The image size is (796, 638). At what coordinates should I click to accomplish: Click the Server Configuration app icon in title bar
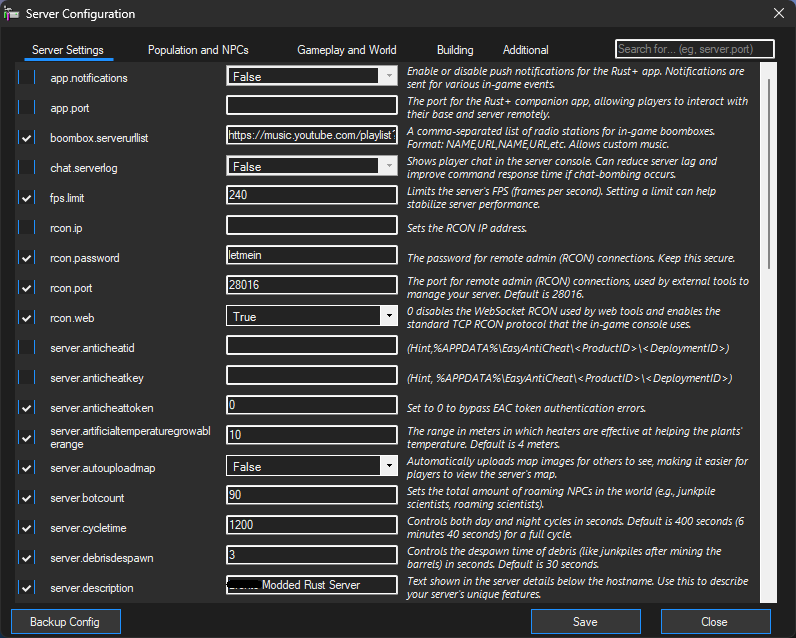pyautogui.click(x=11, y=14)
